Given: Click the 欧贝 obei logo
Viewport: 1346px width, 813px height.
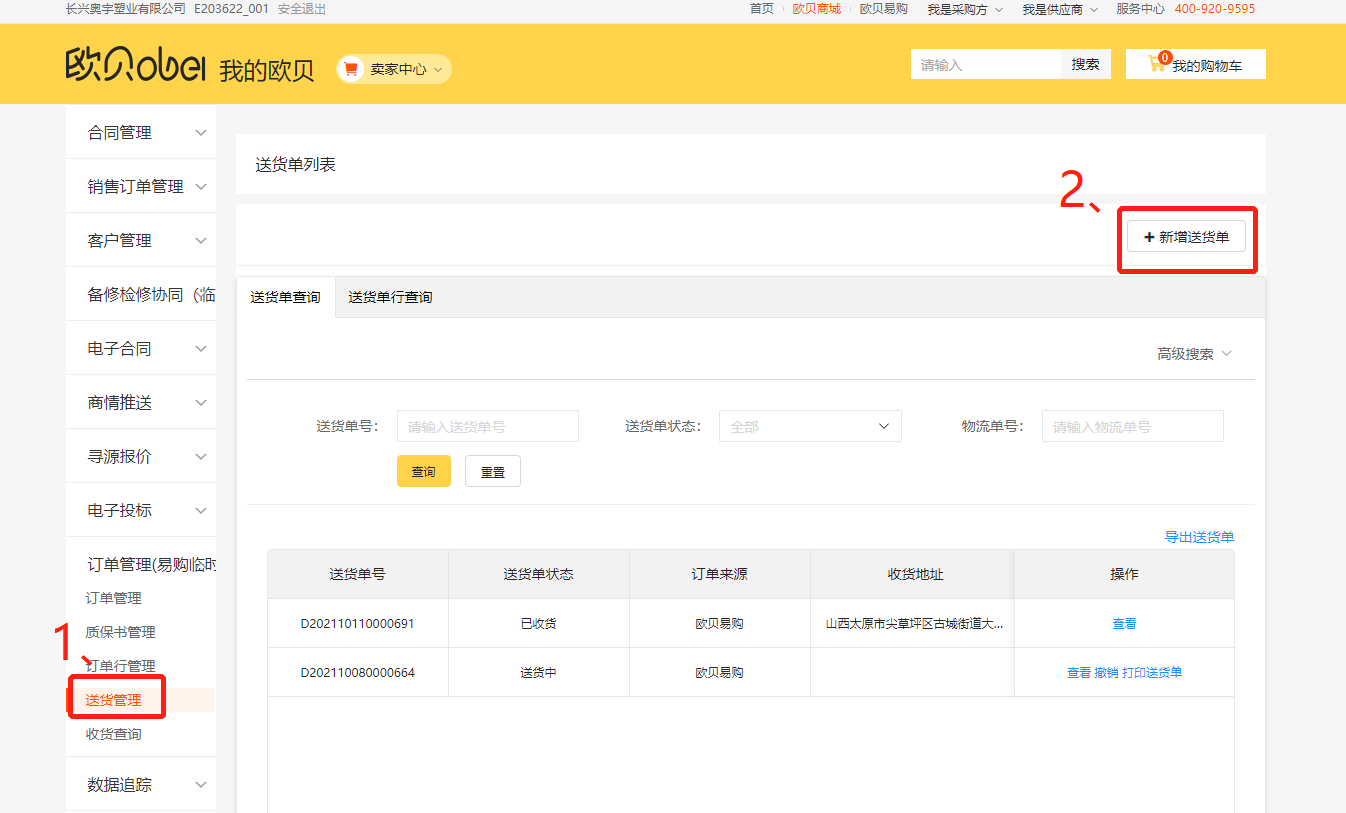Looking at the screenshot, I should (x=136, y=66).
